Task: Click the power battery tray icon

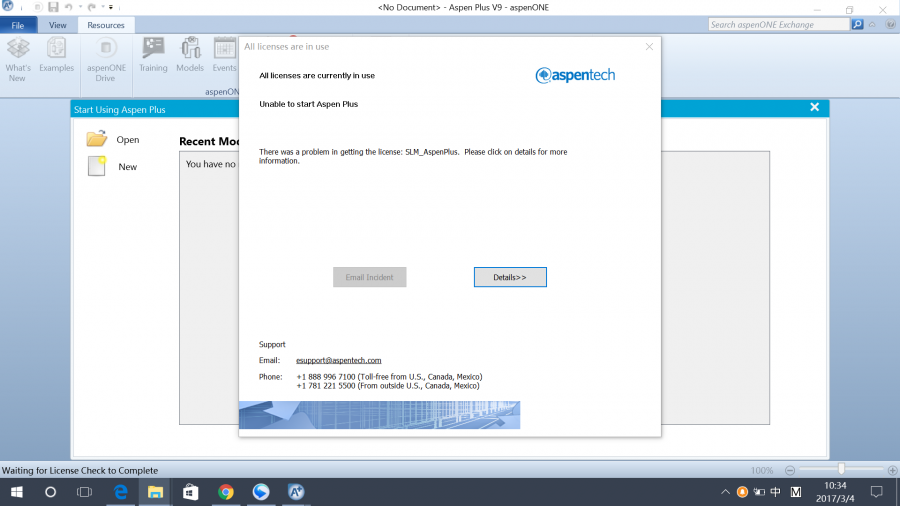Action: 759,492
